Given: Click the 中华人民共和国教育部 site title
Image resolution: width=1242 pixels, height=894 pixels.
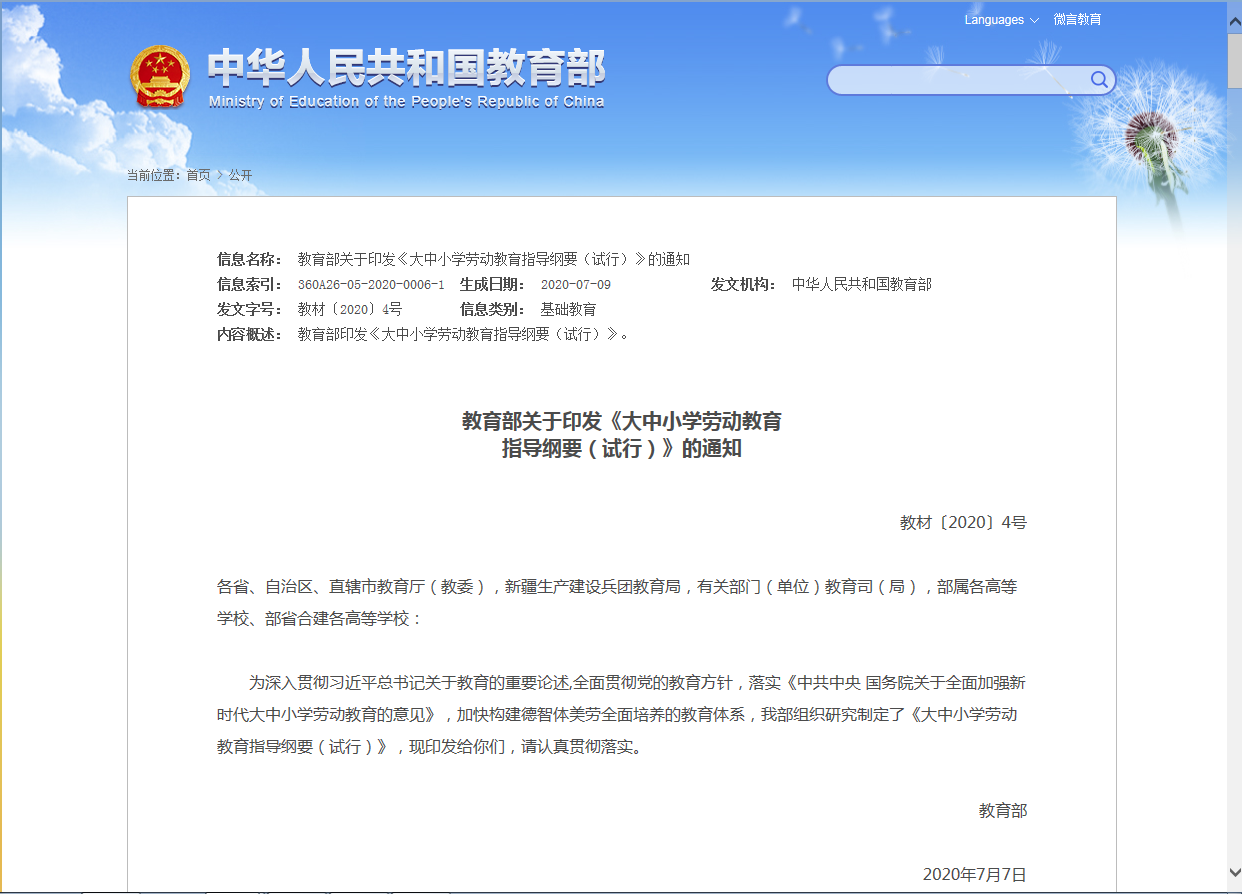Looking at the screenshot, I should coord(406,68).
